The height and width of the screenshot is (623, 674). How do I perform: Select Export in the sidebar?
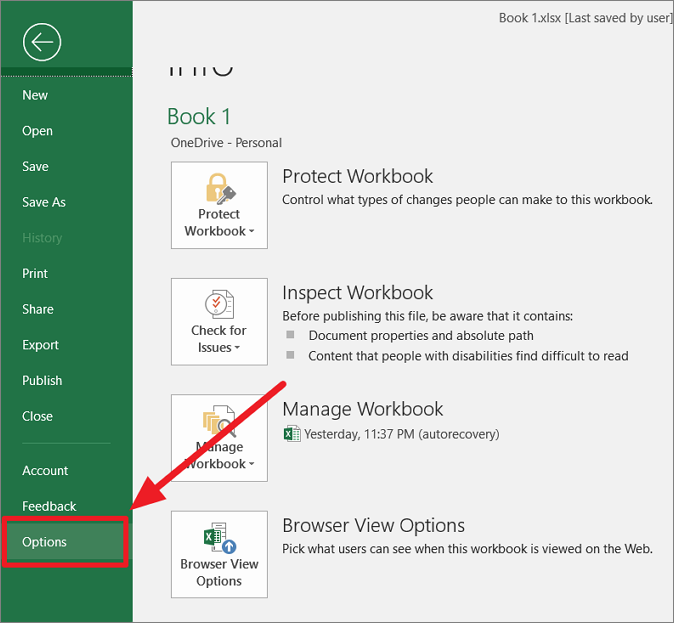(x=40, y=345)
